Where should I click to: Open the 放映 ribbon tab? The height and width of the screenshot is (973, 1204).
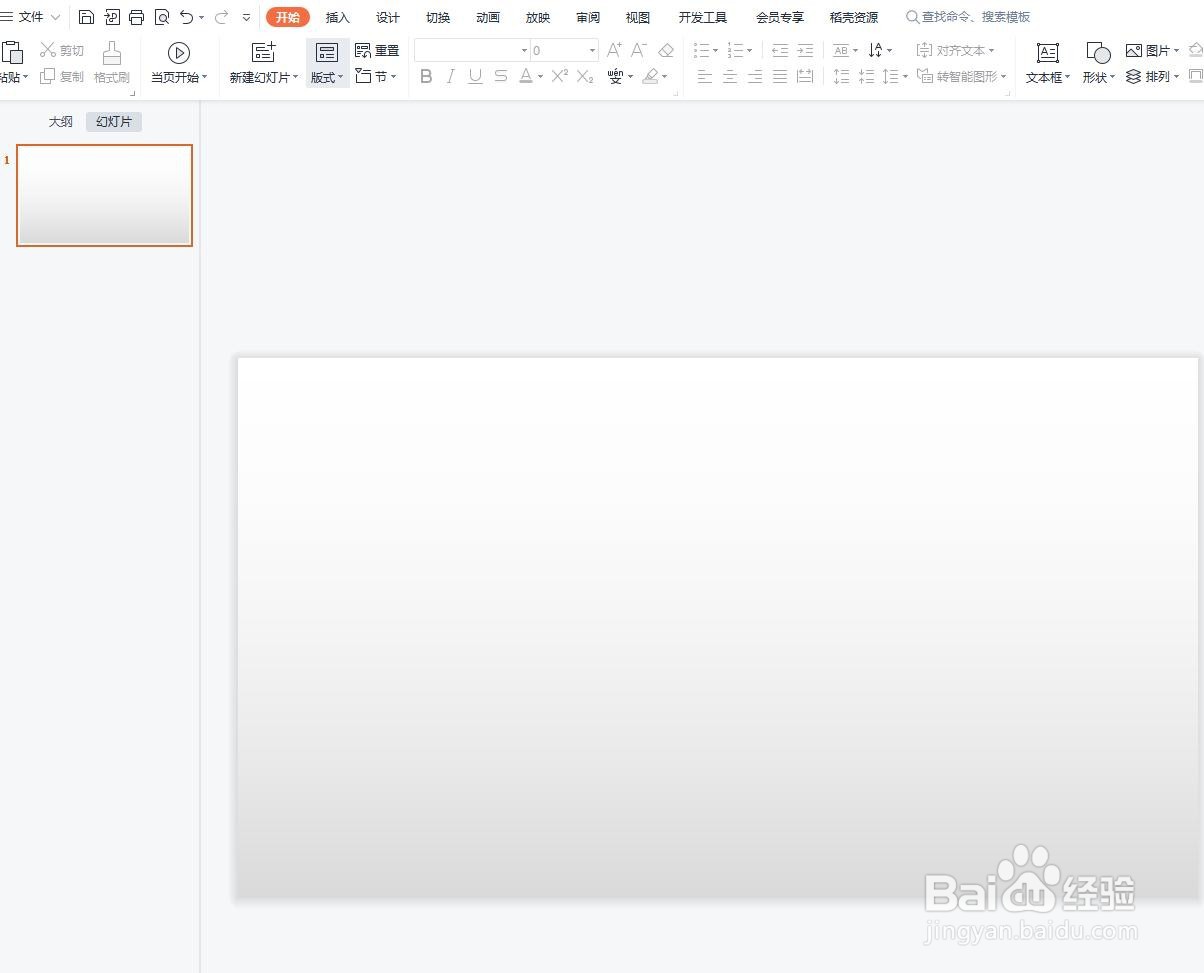pos(537,16)
